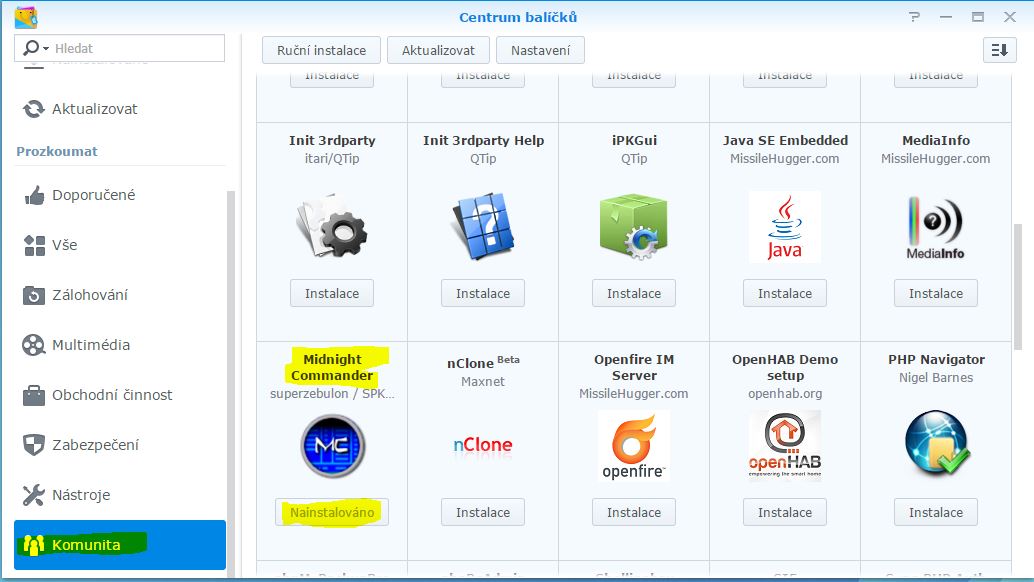Install the PHP Navigator package

coord(936,512)
